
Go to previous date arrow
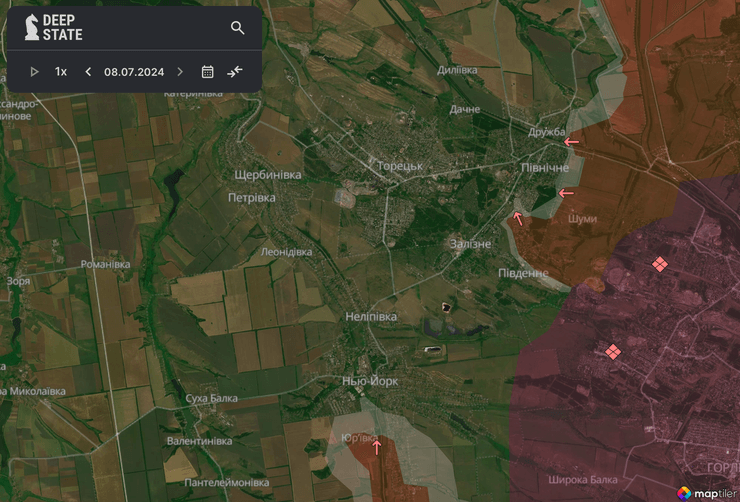[88, 72]
